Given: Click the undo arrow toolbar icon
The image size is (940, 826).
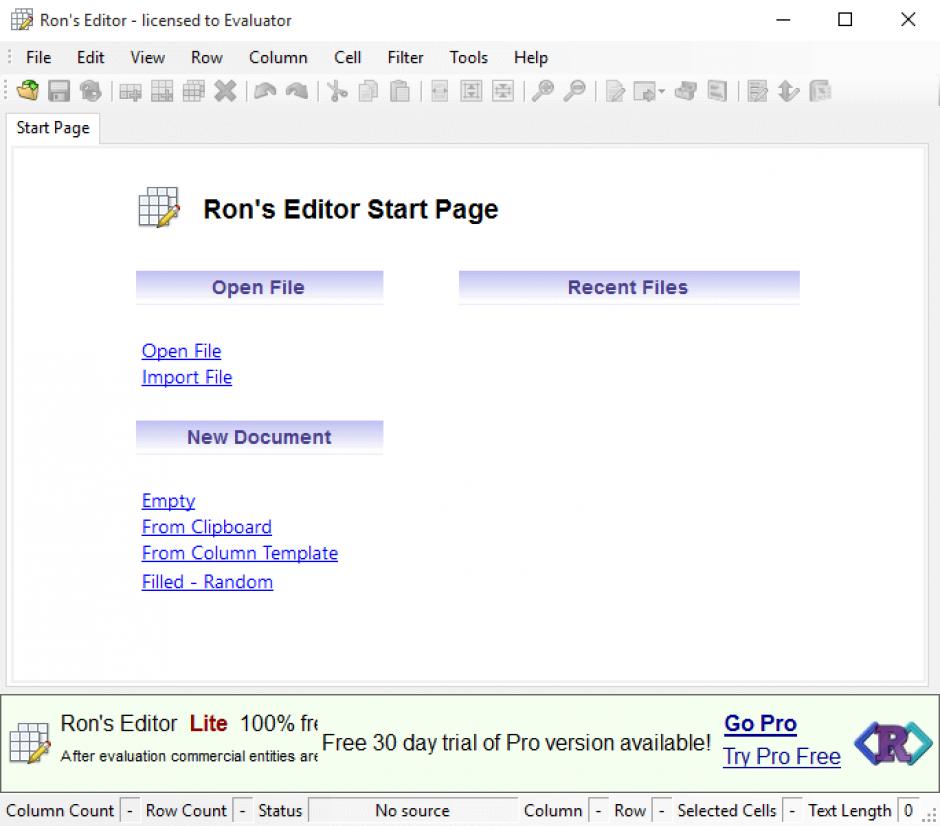Looking at the screenshot, I should pyautogui.click(x=265, y=91).
